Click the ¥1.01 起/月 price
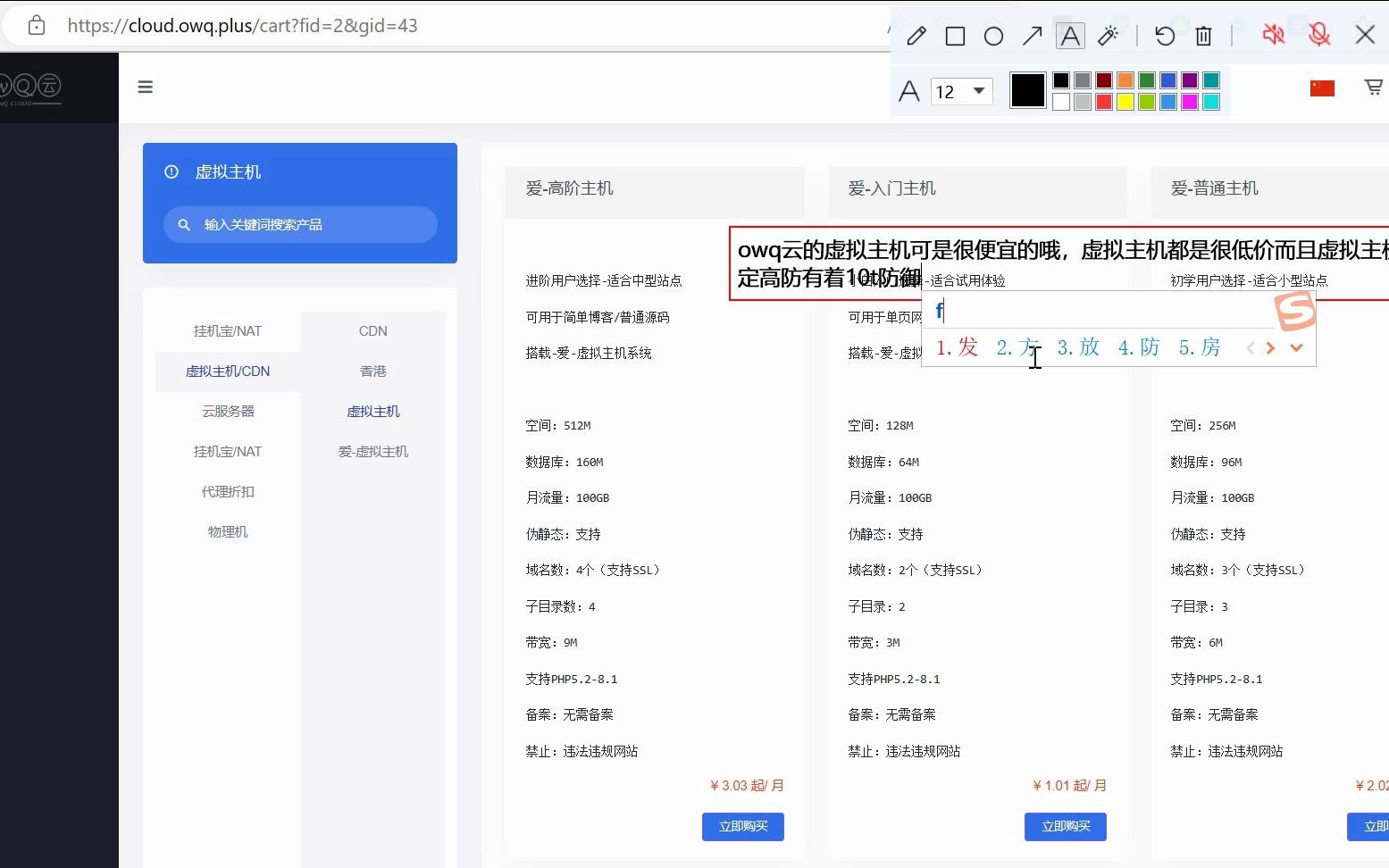The image size is (1389, 868). click(1069, 786)
